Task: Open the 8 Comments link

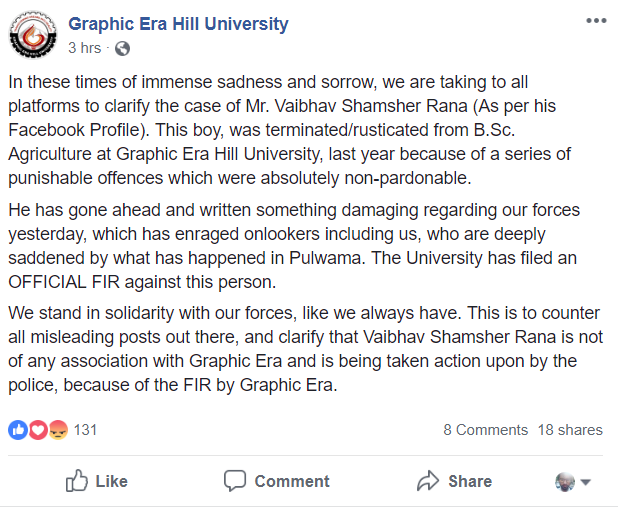Action: (x=485, y=430)
